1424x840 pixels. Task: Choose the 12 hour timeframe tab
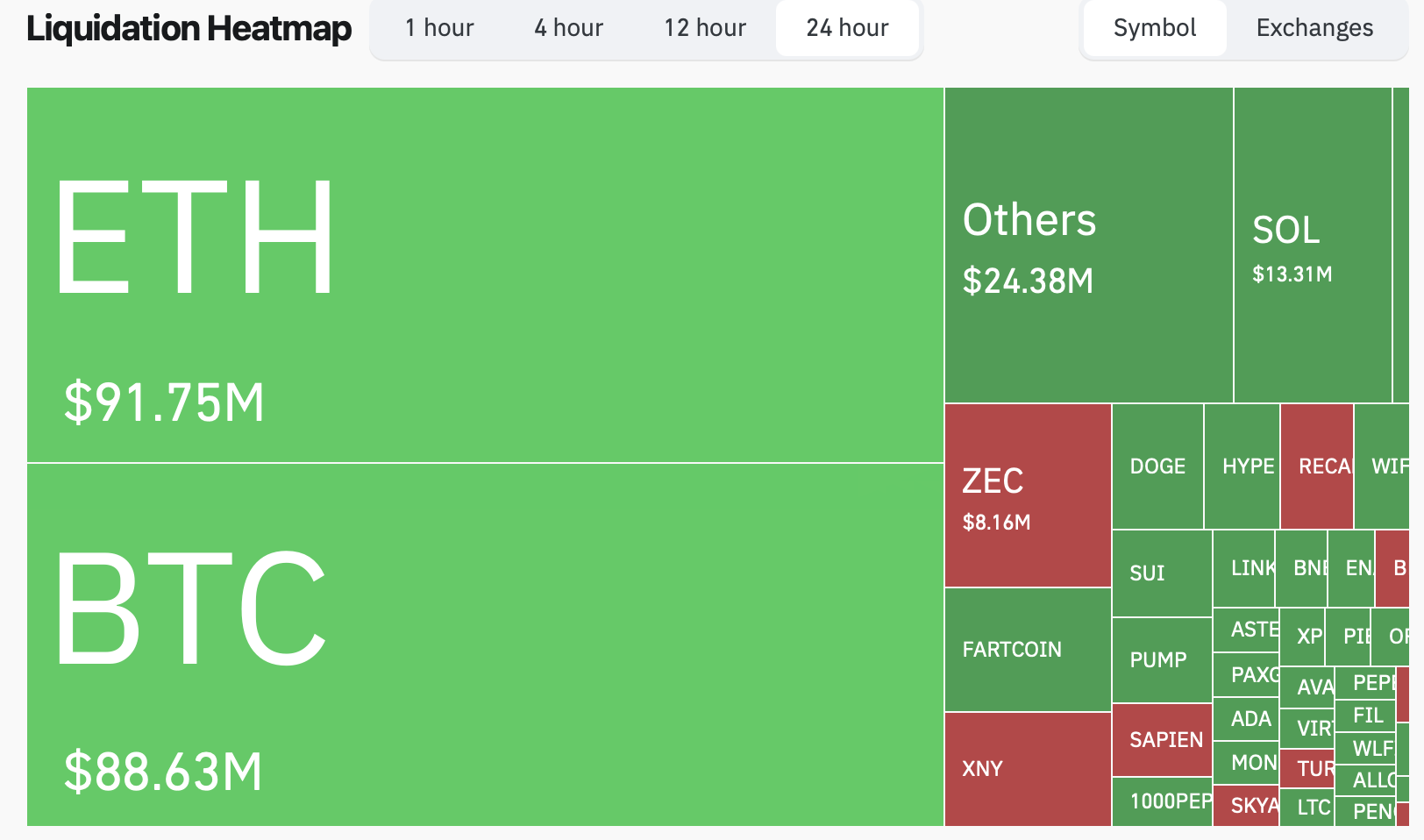pos(705,28)
